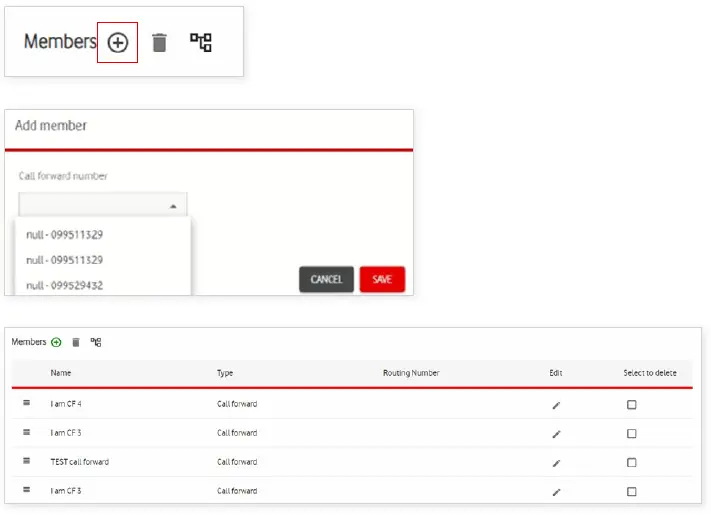Click the large trash icon in top panel

[x=159, y=43]
